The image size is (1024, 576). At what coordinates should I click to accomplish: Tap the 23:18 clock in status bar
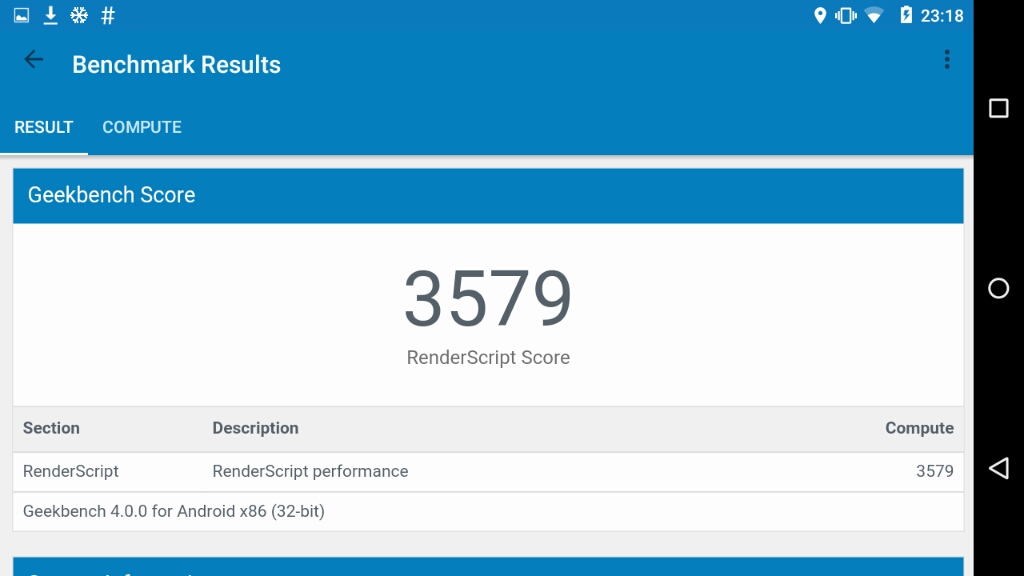point(942,16)
